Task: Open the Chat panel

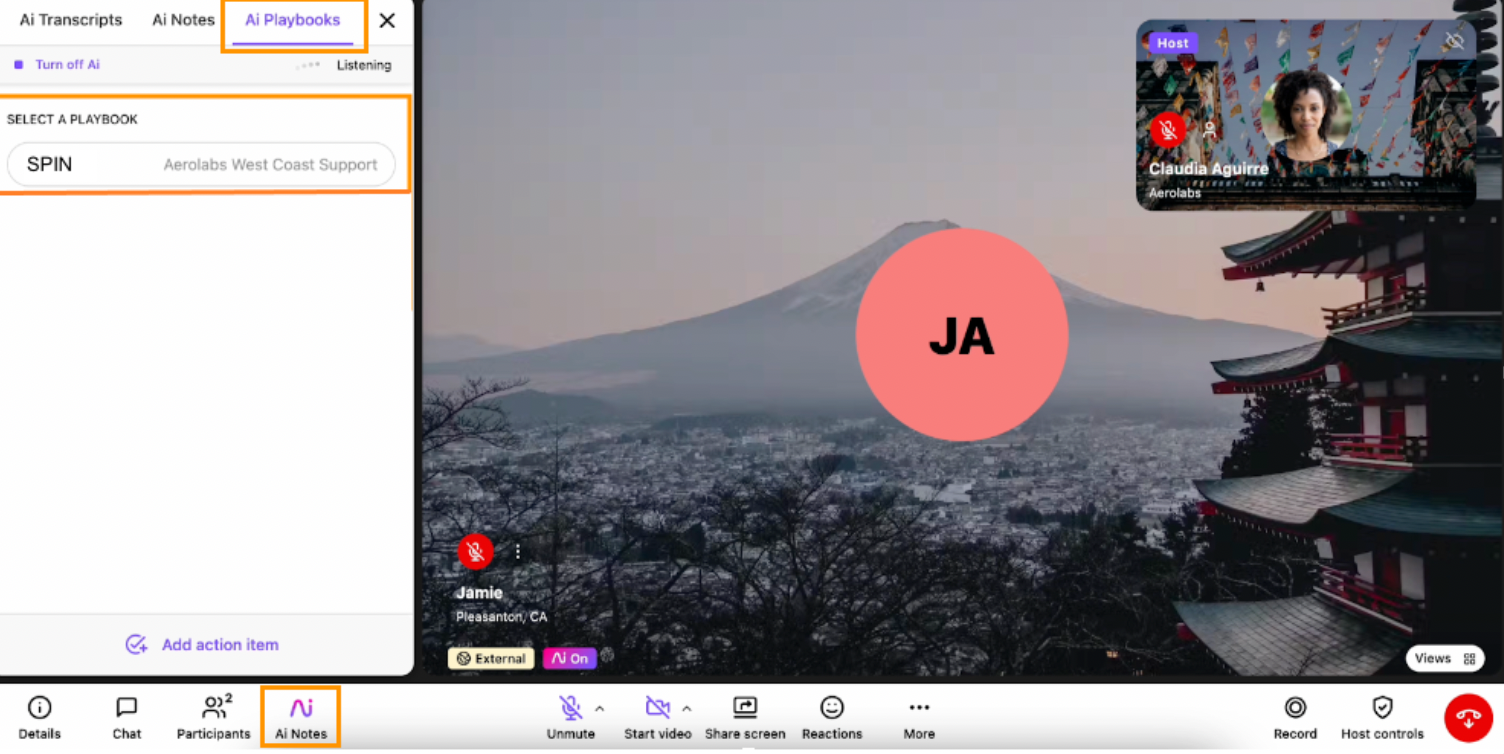Action: [x=126, y=709]
